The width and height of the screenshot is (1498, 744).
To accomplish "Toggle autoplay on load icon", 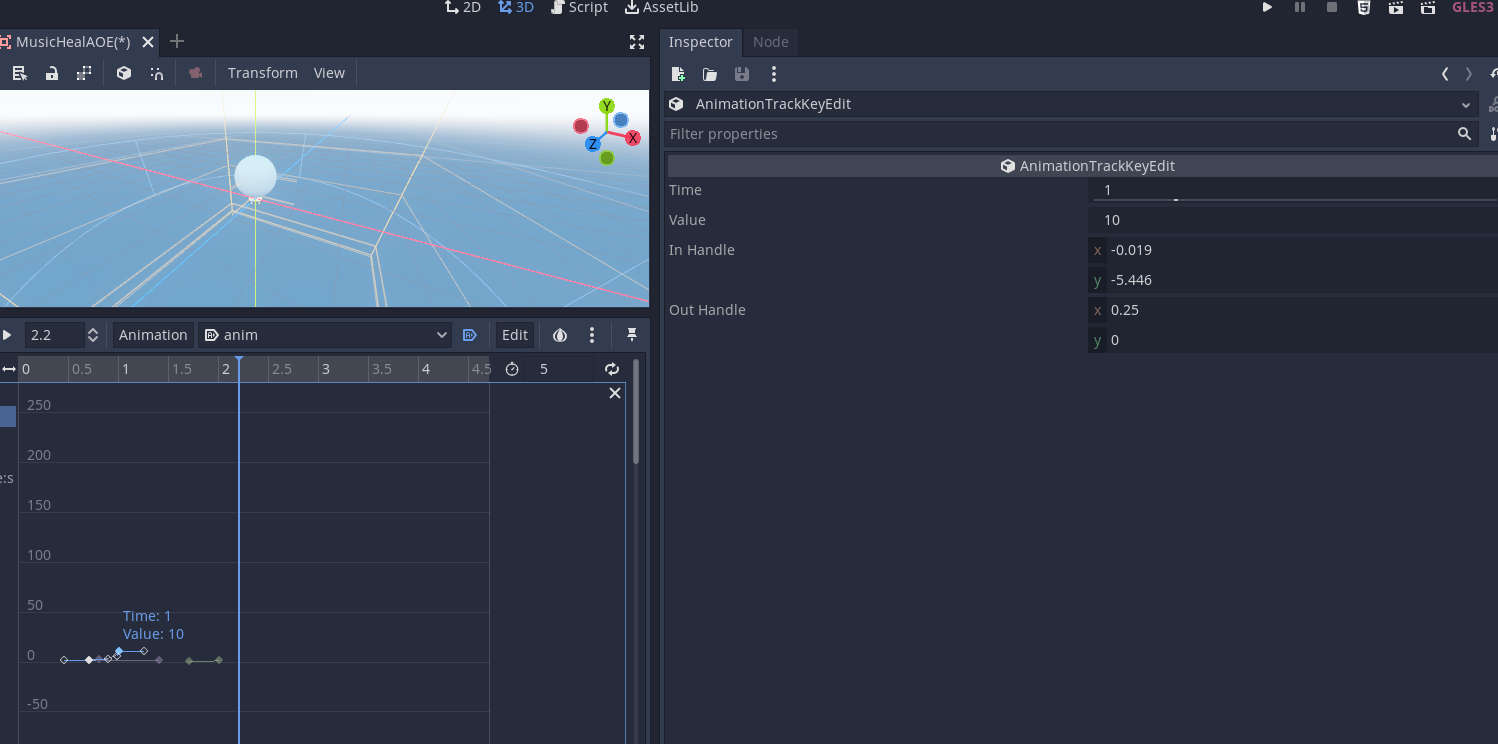I will click(470, 335).
